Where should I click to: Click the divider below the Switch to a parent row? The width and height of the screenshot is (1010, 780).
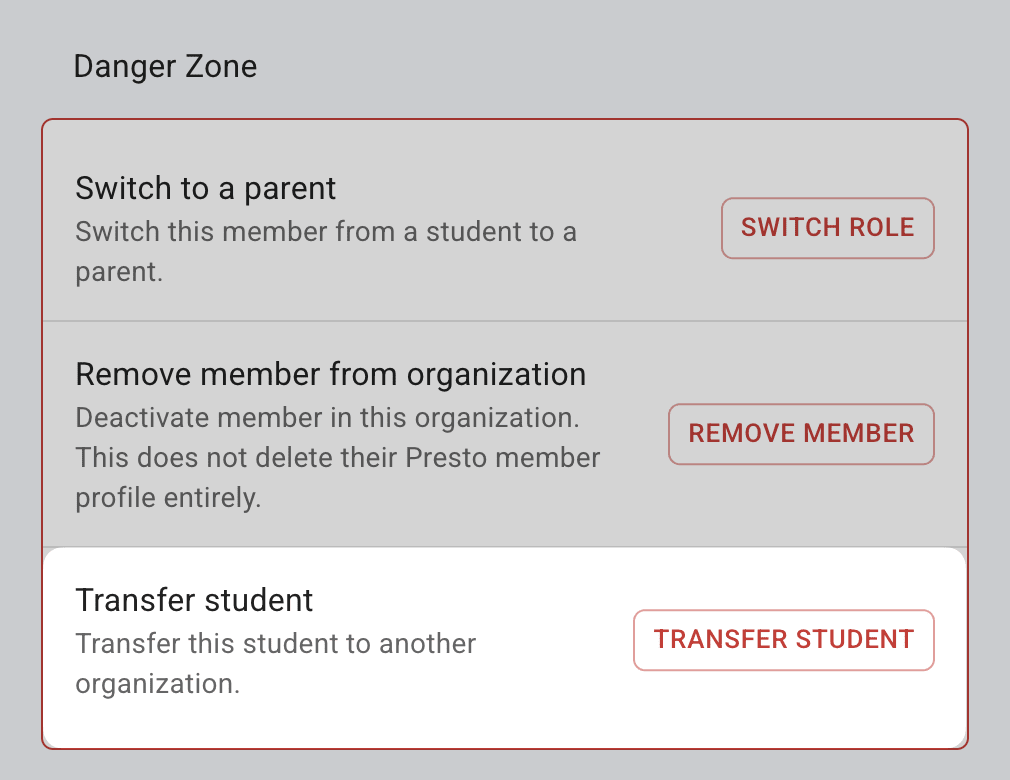505,321
